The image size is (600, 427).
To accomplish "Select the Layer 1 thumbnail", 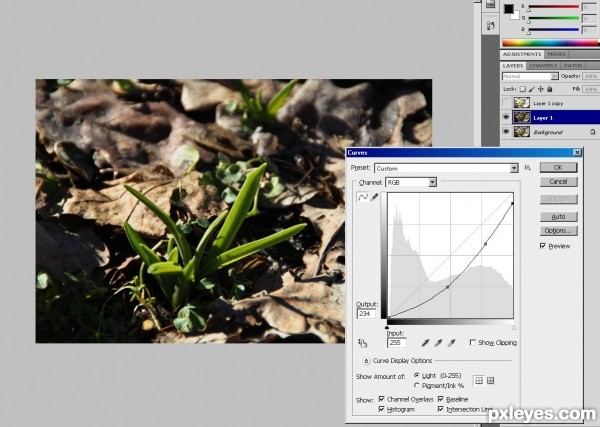I will coord(522,117).
